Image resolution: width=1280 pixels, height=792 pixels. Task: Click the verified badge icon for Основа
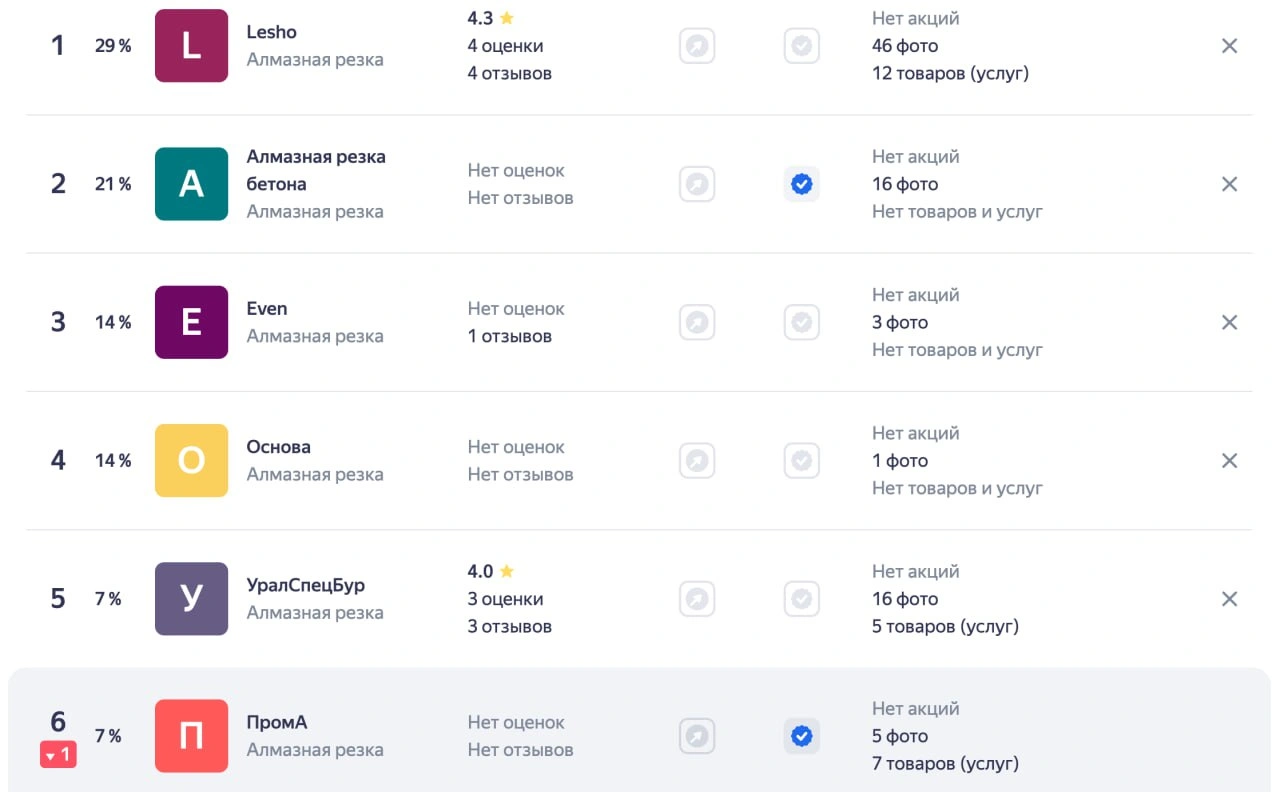(801, 460)
